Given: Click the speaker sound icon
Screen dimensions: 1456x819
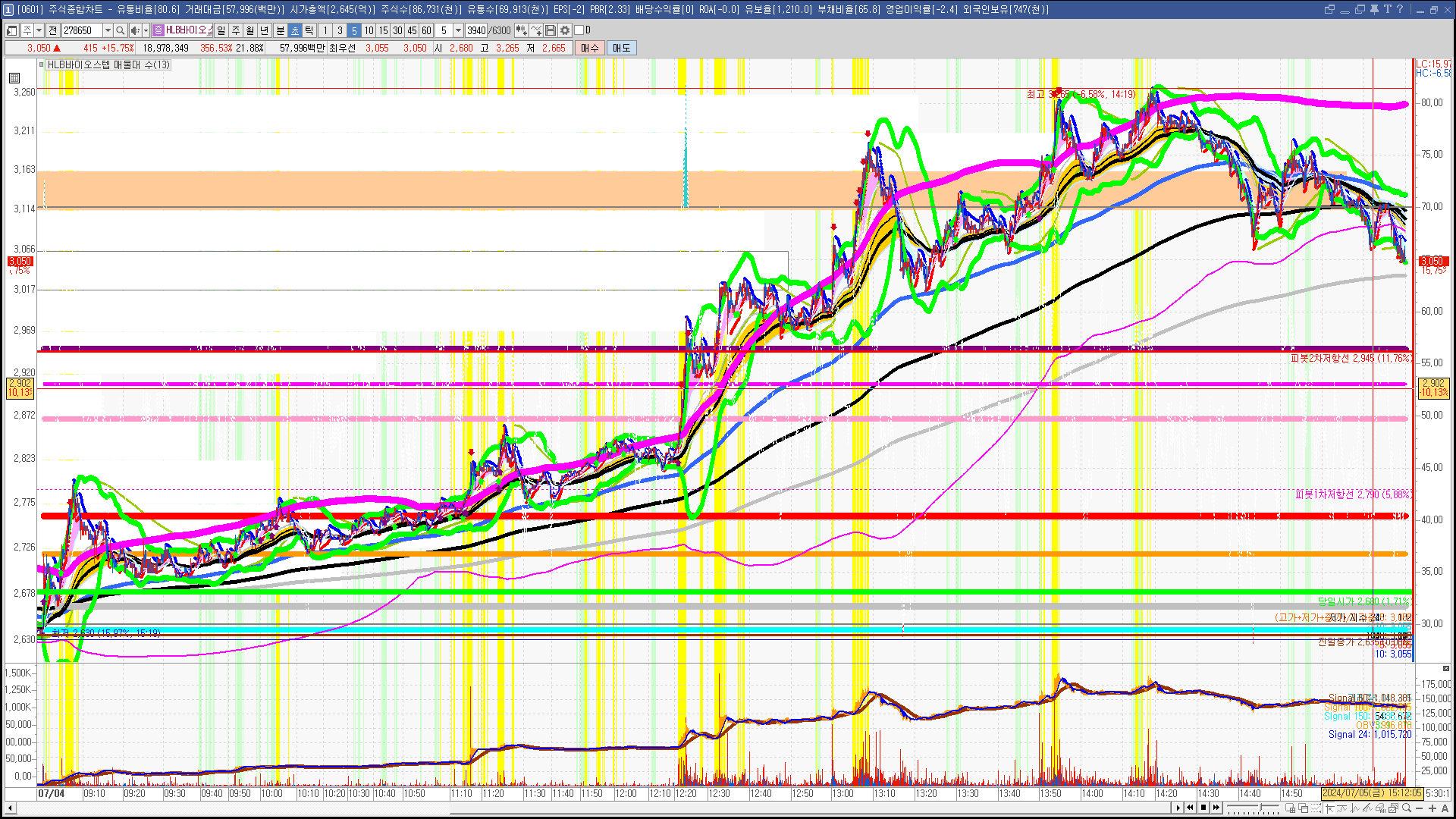Looking at the screenshot, I should 135,30.
